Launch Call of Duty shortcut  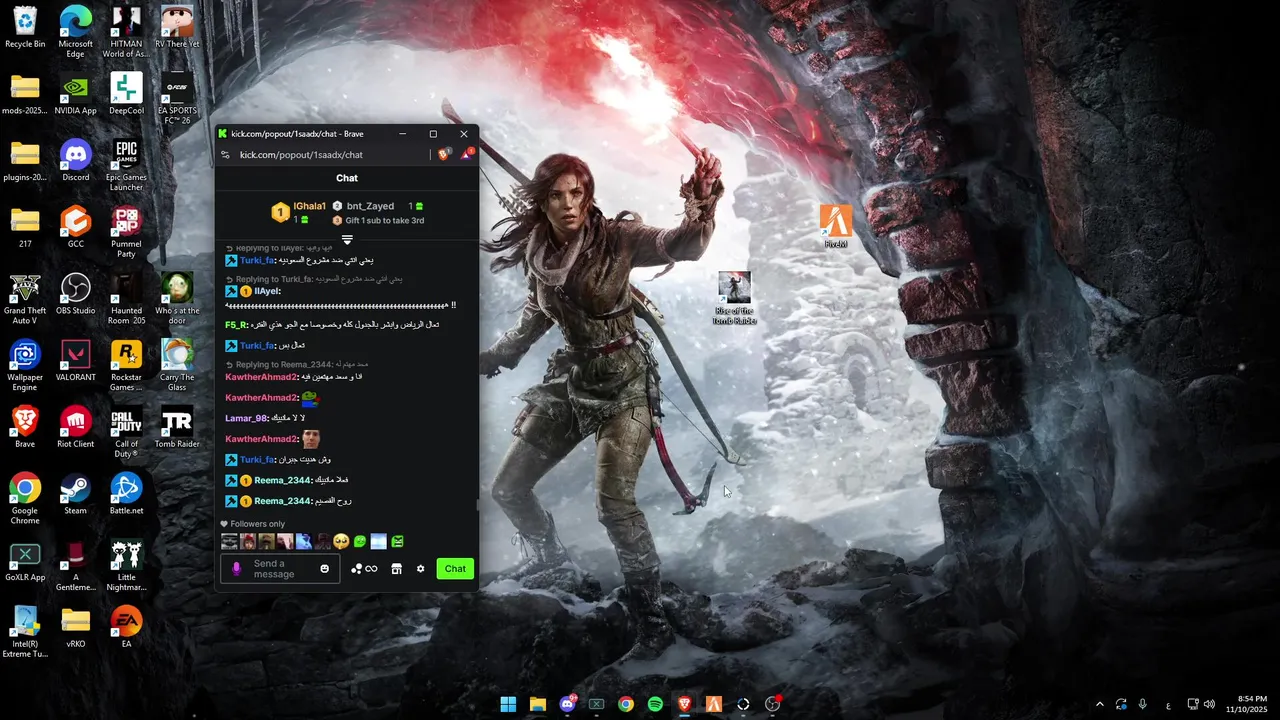pos(126,432)
